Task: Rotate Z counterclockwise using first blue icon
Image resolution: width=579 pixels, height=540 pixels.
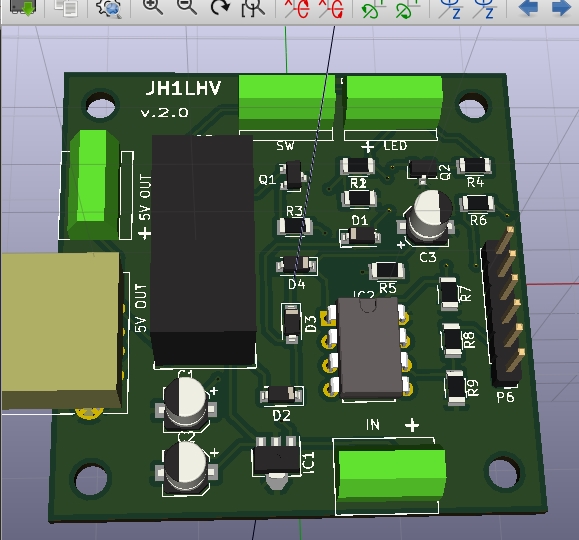Action: coord(450,8)
